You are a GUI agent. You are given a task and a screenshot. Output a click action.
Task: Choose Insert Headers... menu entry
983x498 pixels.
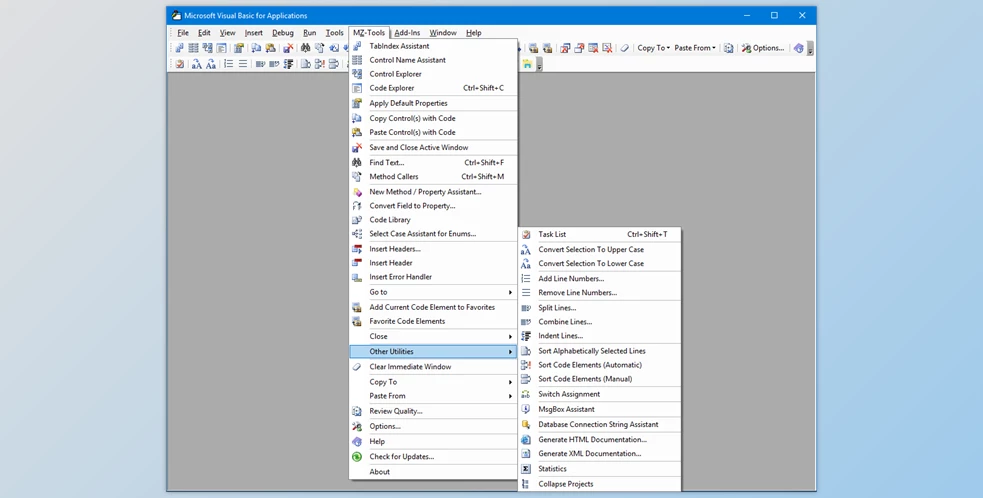433,249
